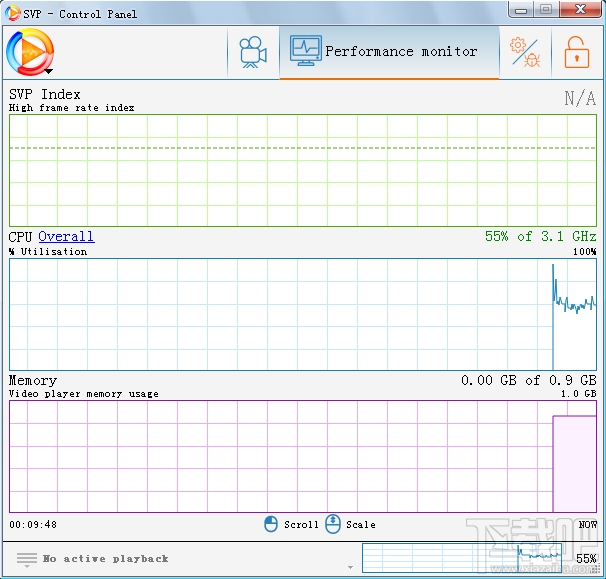Image resolution: width=606 pixels, height=579 pixels.
Task: Click the Scale mouse wheel icon
Action: click(x=333, y=524)
